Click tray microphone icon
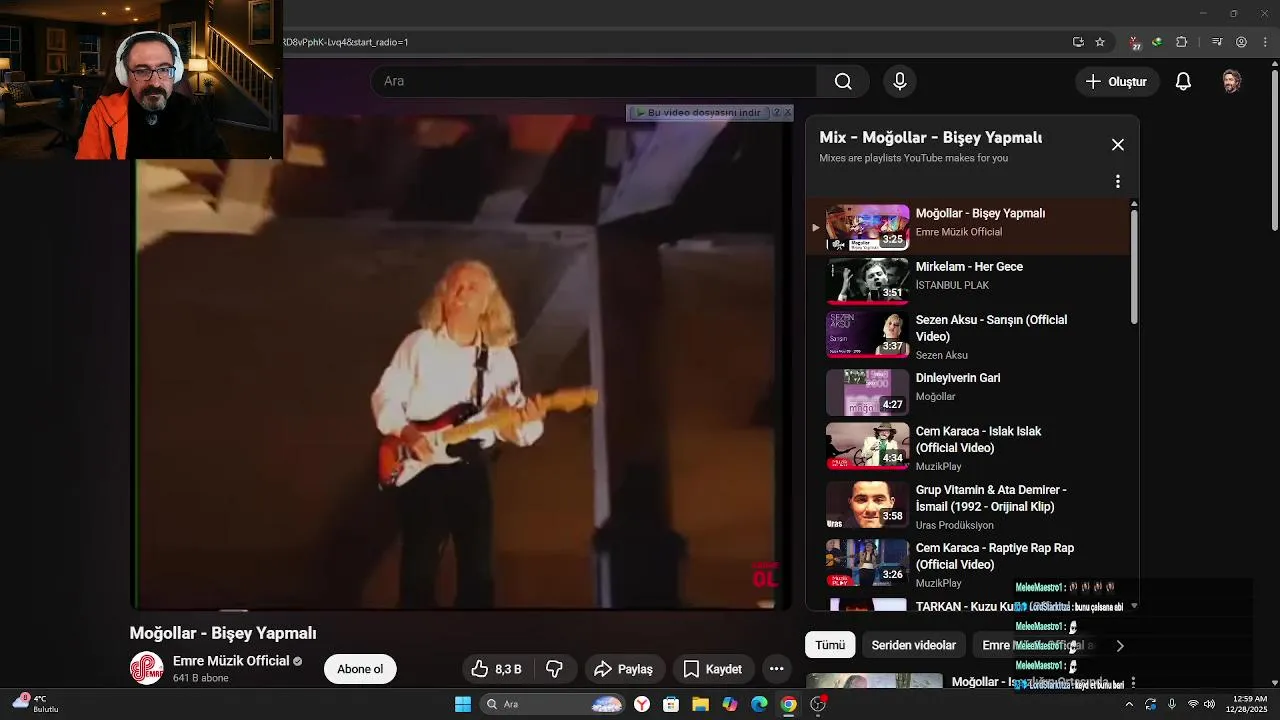 pyautogui.click(x=1171, y=704)
